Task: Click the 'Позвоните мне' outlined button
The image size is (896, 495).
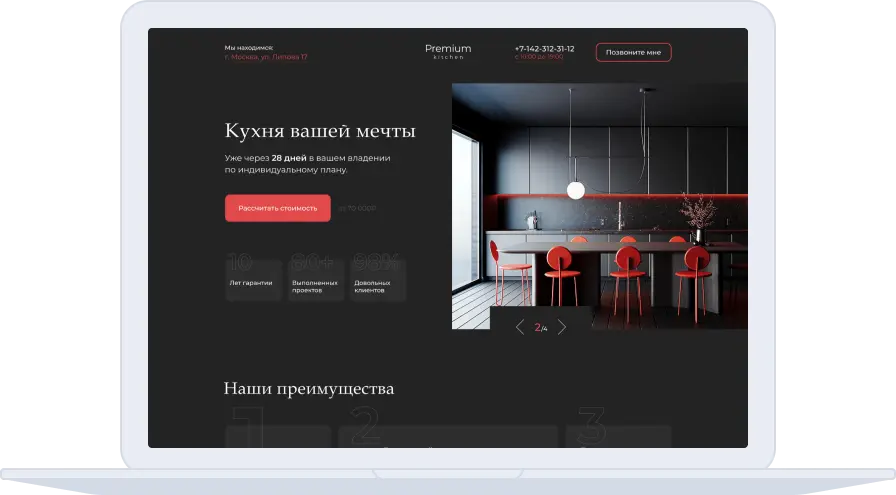Action: (633, 53)
